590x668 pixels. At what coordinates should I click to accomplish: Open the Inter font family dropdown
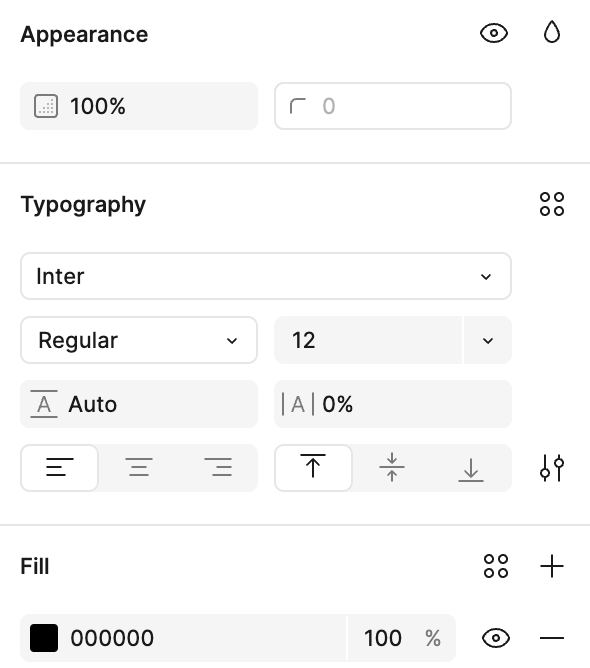[266, 276]
